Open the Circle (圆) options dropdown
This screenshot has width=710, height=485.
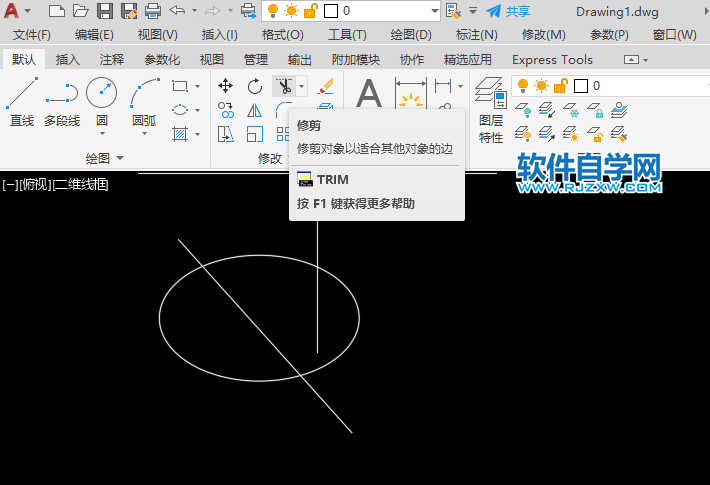click(x=101, y=133)
